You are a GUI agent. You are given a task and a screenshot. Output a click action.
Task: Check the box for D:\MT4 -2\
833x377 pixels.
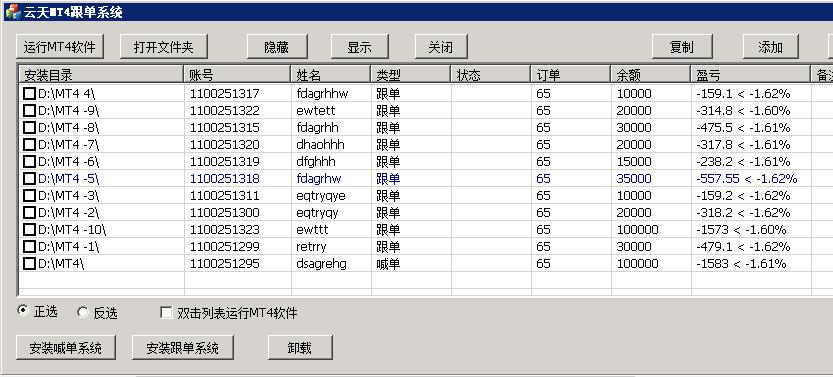(30, 213)
